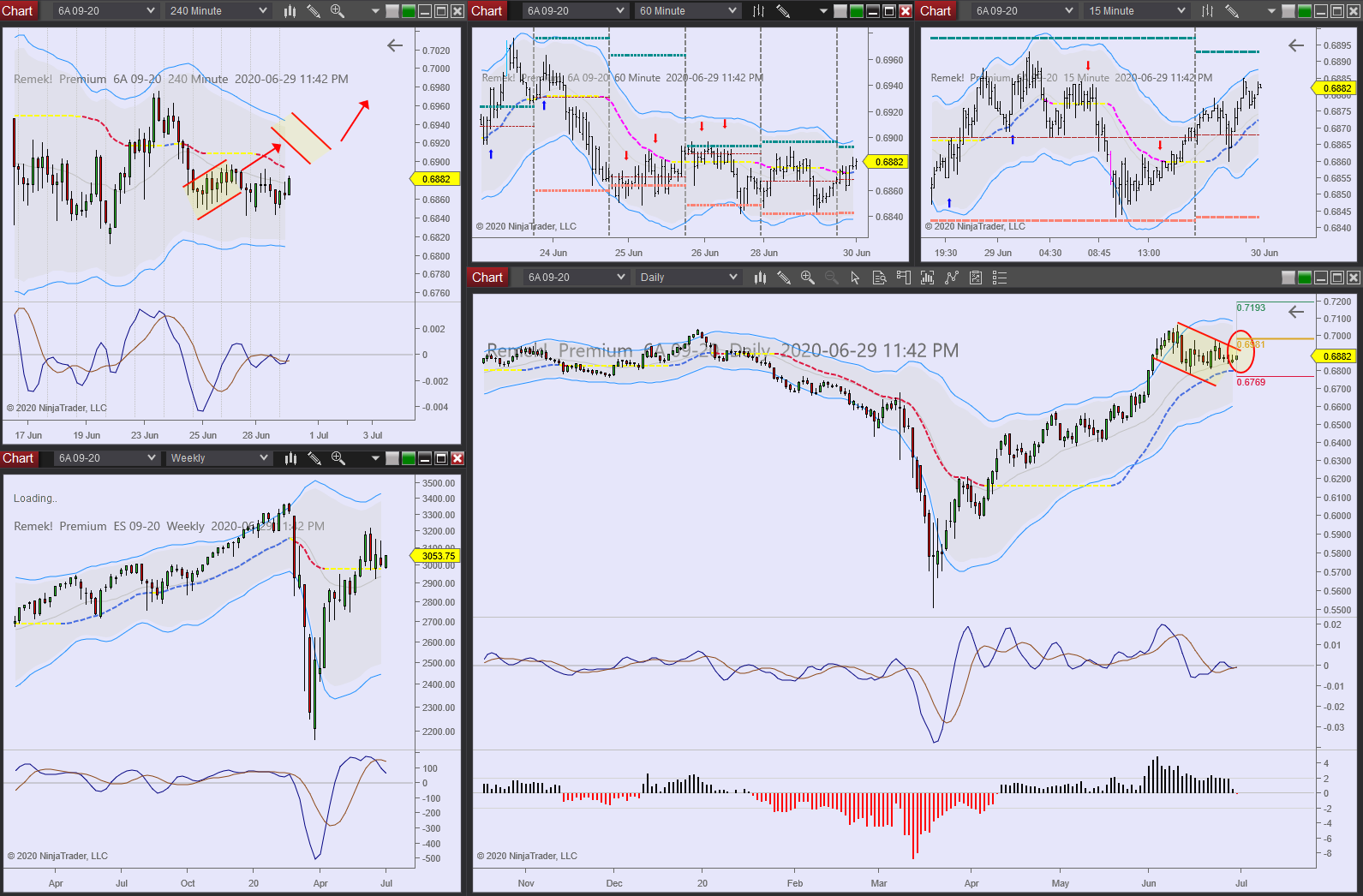Open instrument dropdown in 60 Minute chart

tap(576, 11)
